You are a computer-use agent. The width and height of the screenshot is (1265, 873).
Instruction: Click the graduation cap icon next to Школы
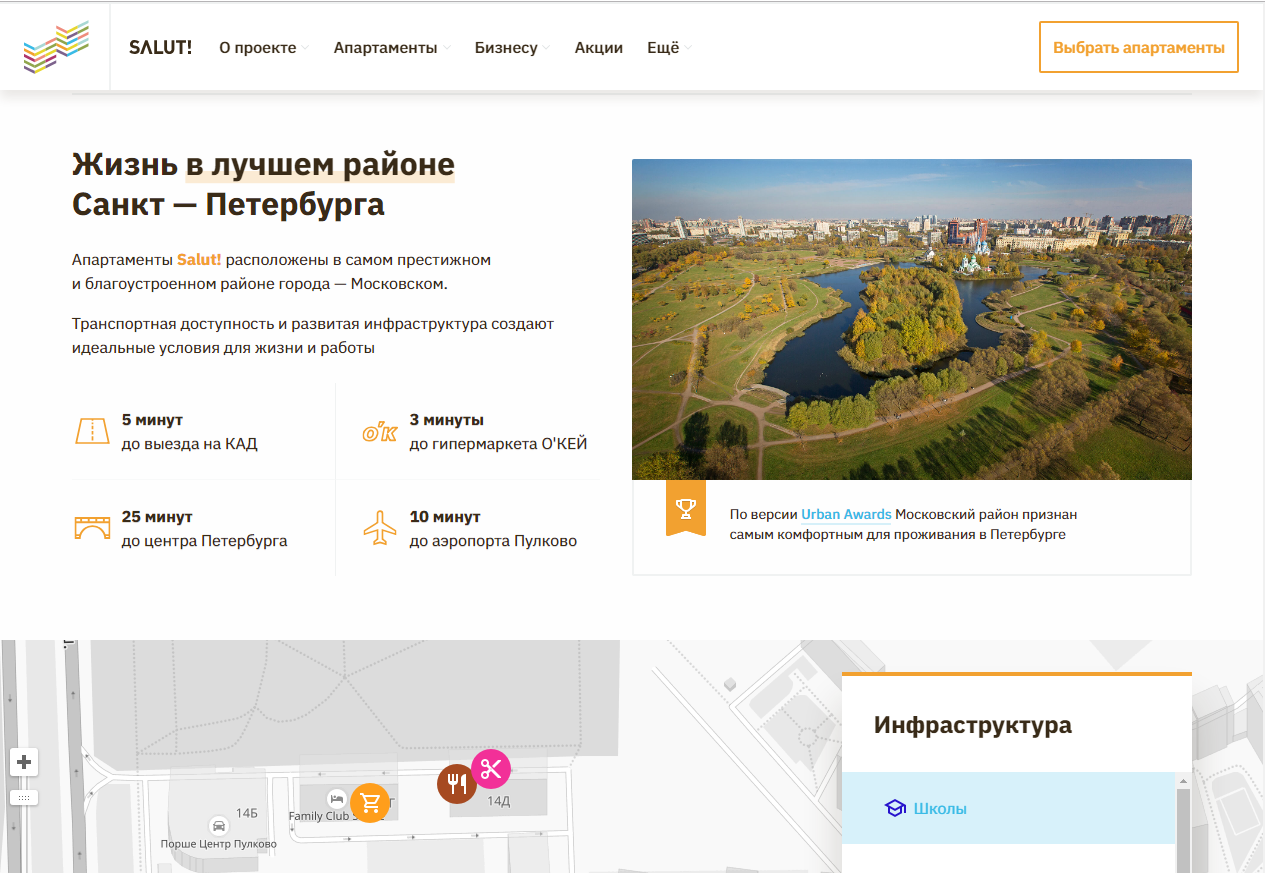895,808
